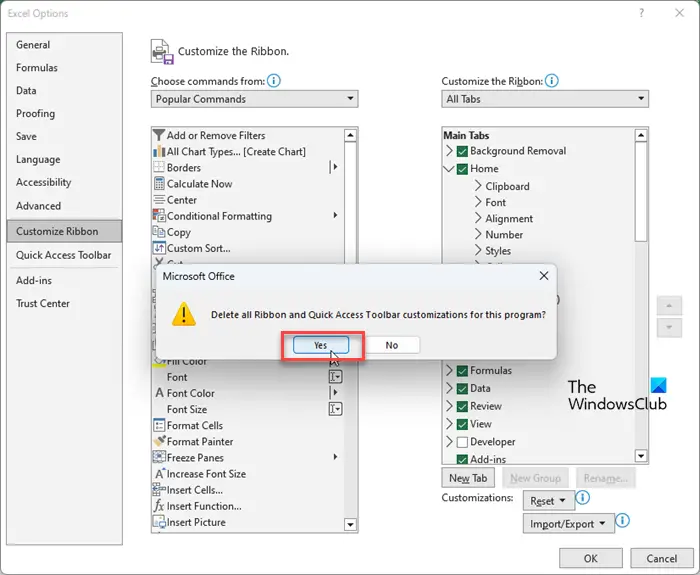The image size is (700, 575).
Task: Expand the Background Removal node
Action: click(450, 151)
